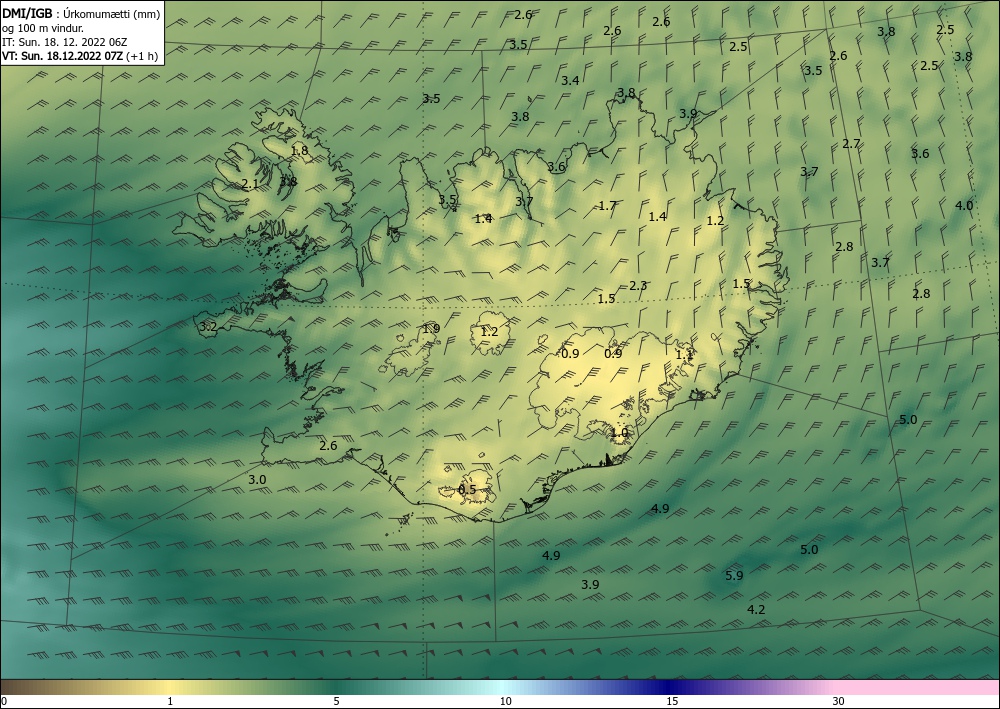
Task: Click the '1' label on the color scale
Action: (170, 701)
